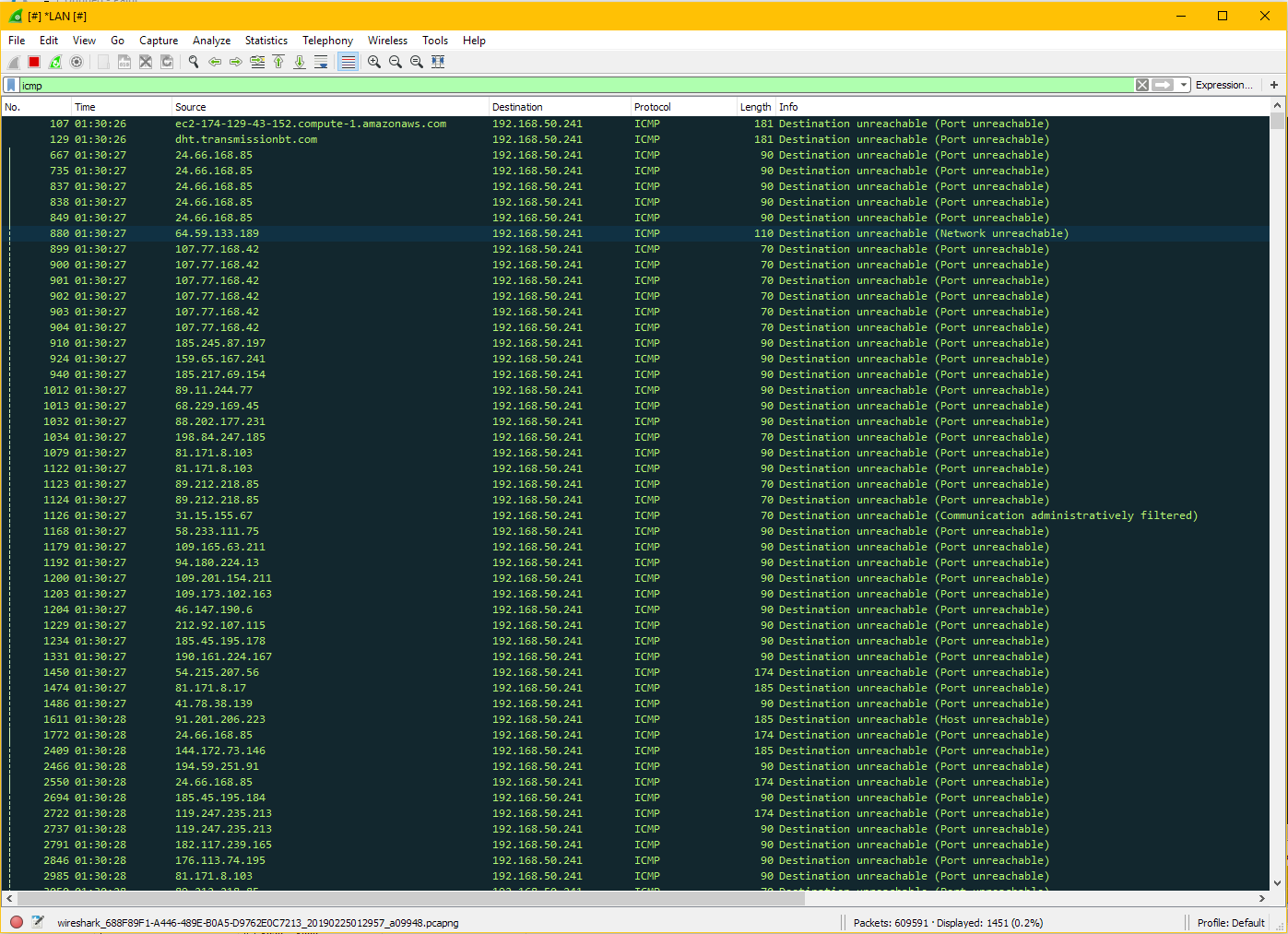
Task: Click Go to specified packet icon
Action: click(257, 62)
